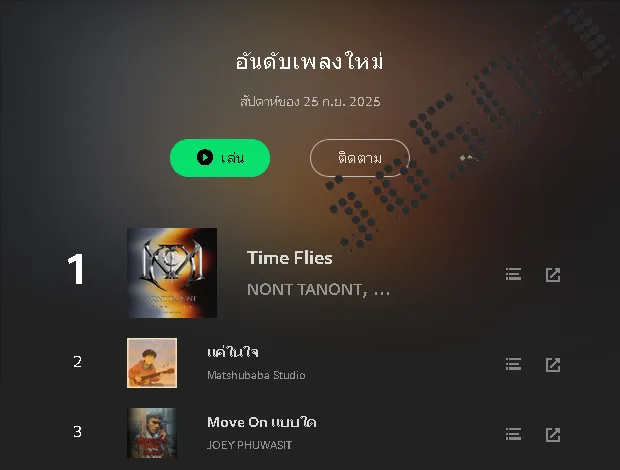The height and width of the screenshot is (470, 620).
Task: Select the Time Flies song title
Action: click(x=289, y=258)
